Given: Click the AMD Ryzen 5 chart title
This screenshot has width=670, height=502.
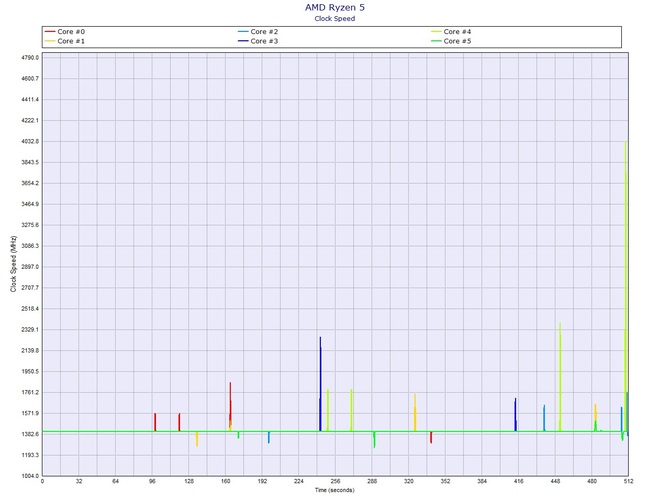Looking at the screenshot, I should 335,7.
